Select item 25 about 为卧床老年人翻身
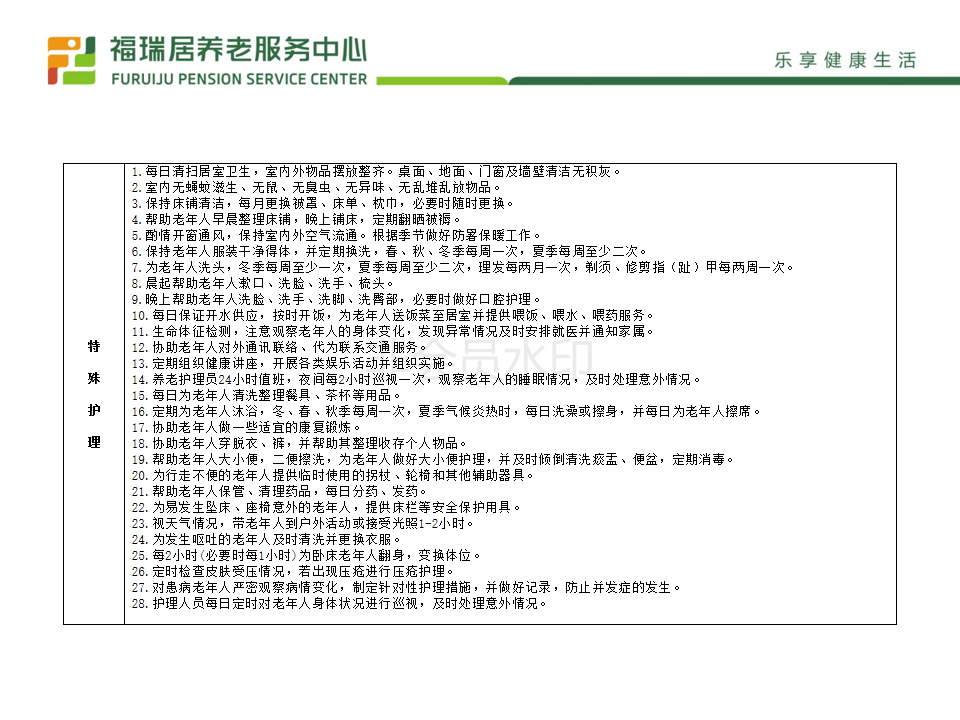960x720 pixels. (306, 555)
